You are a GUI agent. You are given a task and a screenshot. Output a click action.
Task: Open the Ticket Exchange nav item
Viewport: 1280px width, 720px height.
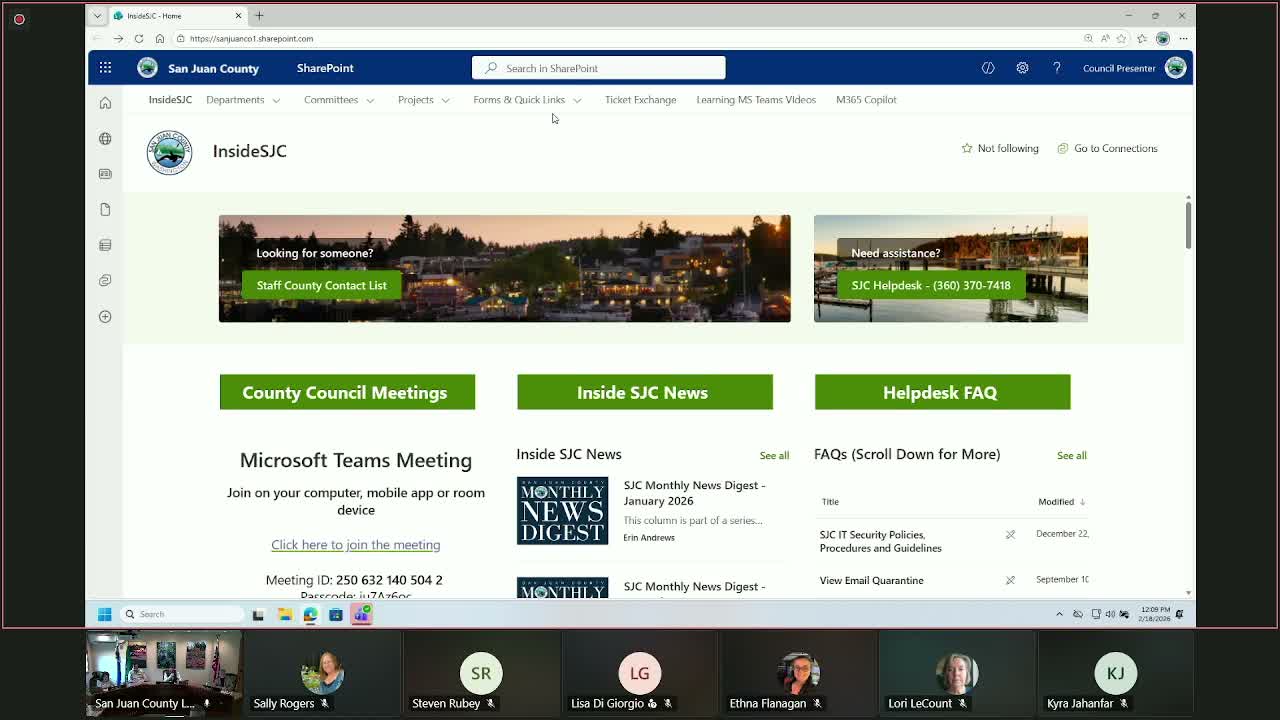(x=640, y=100)
